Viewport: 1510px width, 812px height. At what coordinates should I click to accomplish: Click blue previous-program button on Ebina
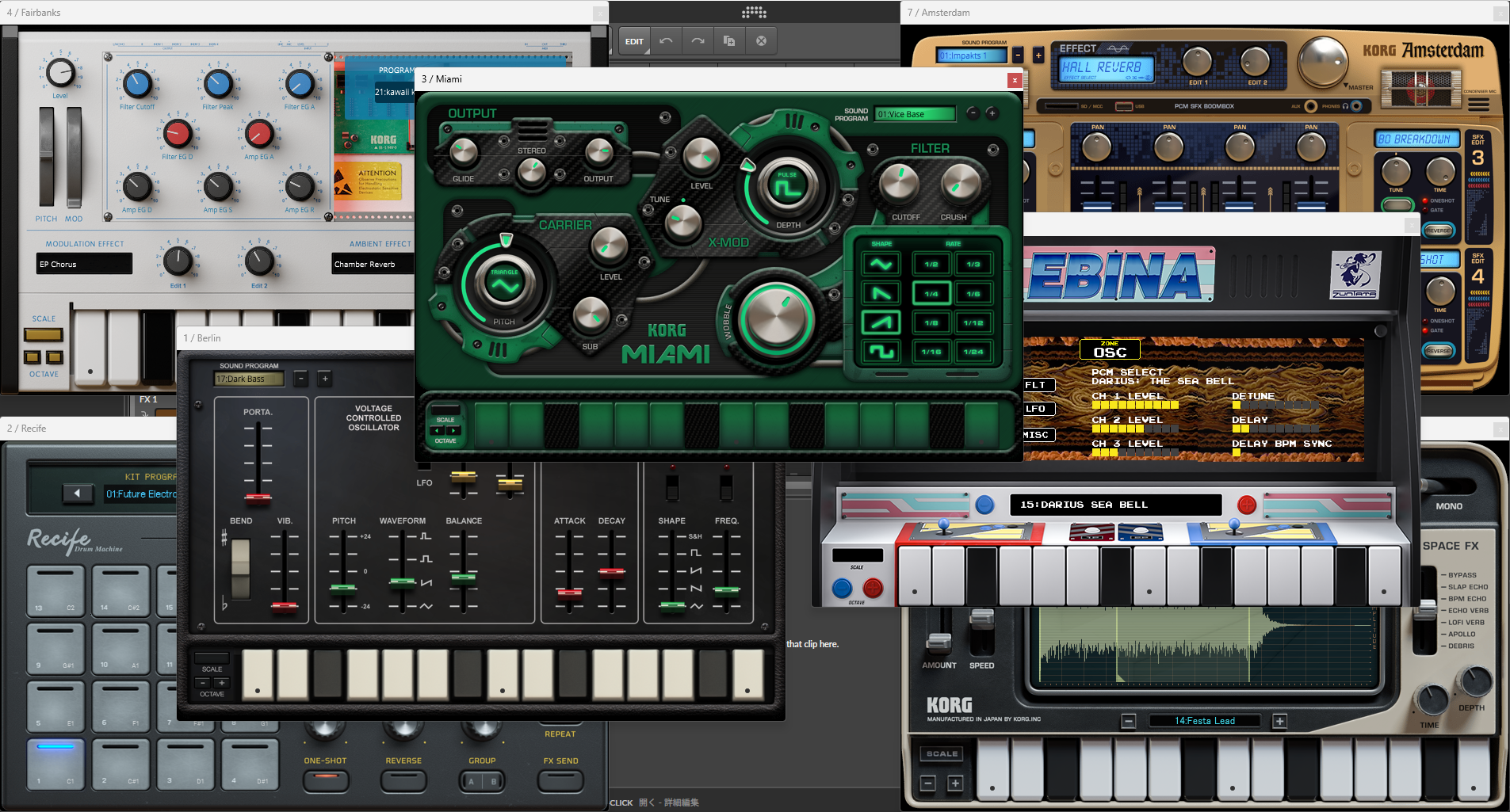[x=984, y=504]
